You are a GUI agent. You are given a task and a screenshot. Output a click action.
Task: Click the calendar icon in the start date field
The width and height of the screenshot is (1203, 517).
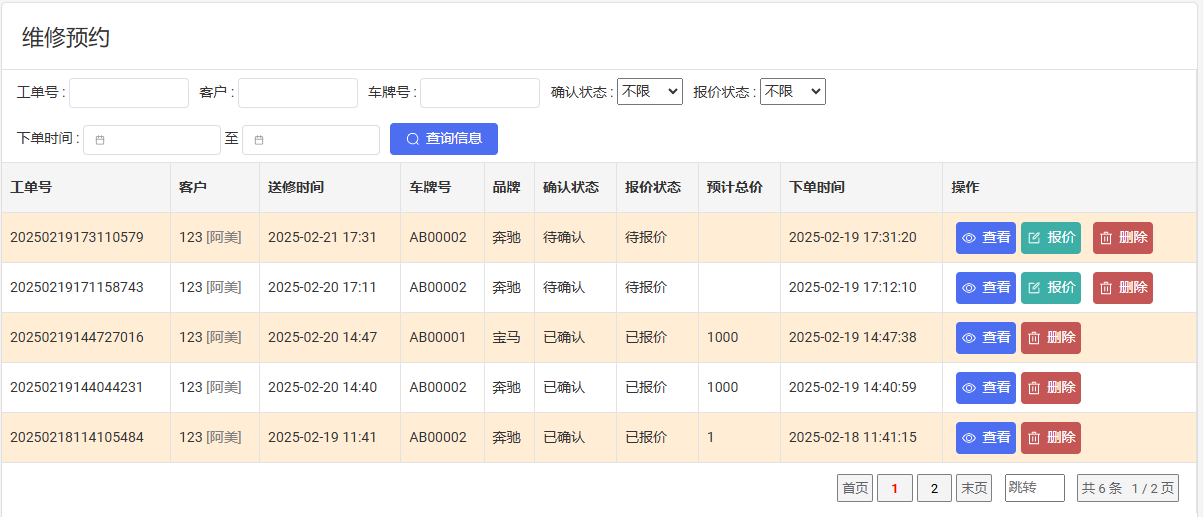[100, 140]
